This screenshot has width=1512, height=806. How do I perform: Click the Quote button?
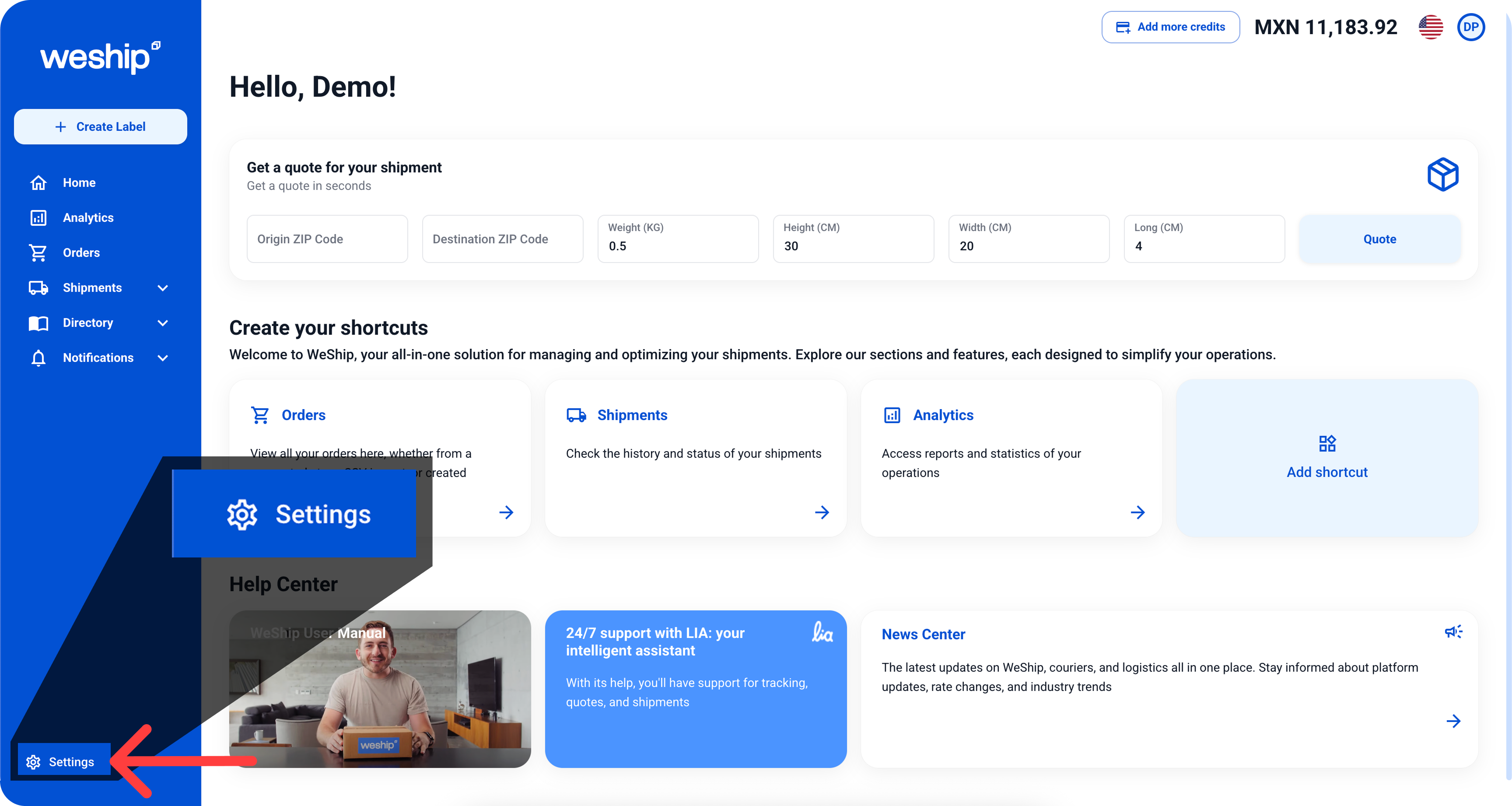click(1379, 239)
